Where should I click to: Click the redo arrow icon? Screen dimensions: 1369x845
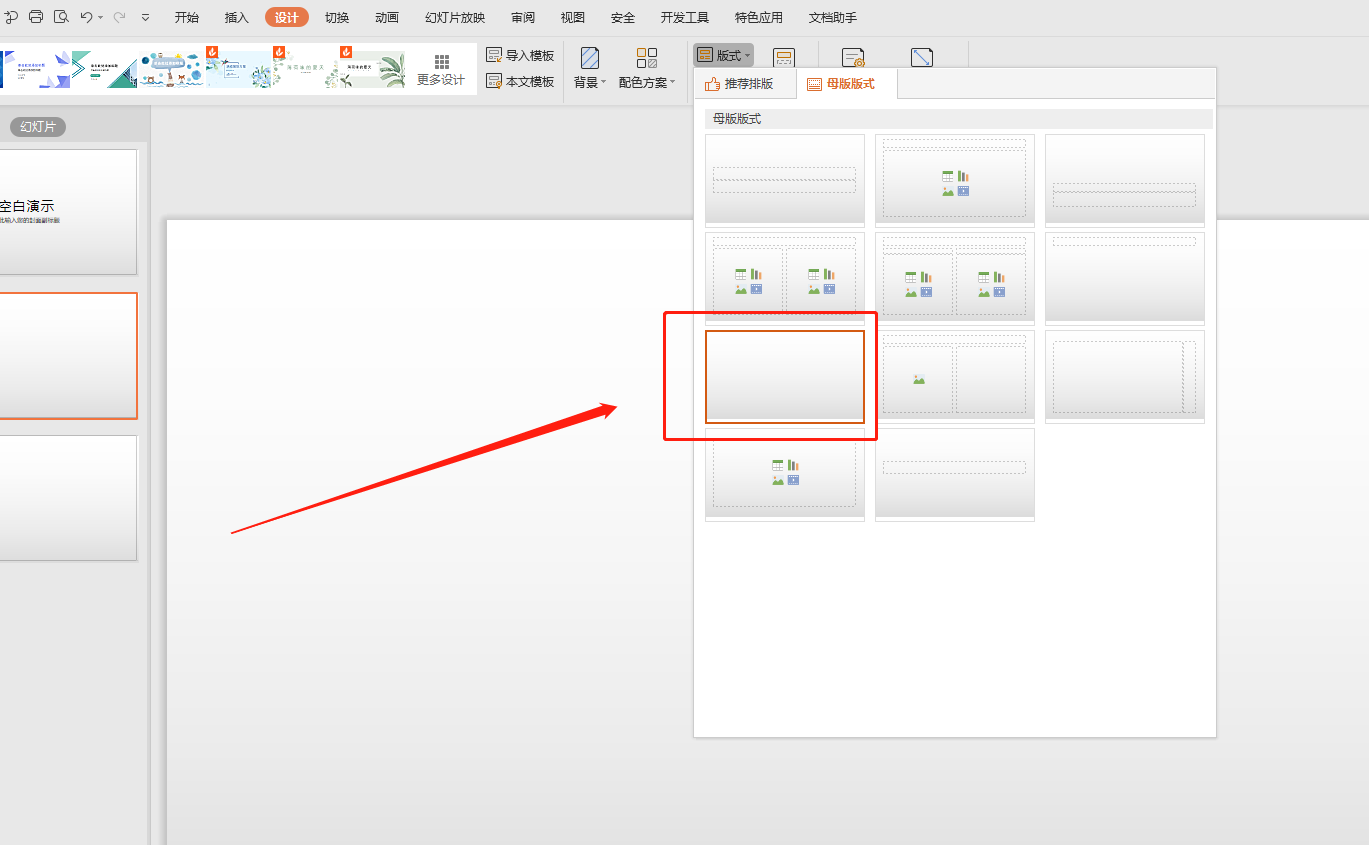[120, 17]
